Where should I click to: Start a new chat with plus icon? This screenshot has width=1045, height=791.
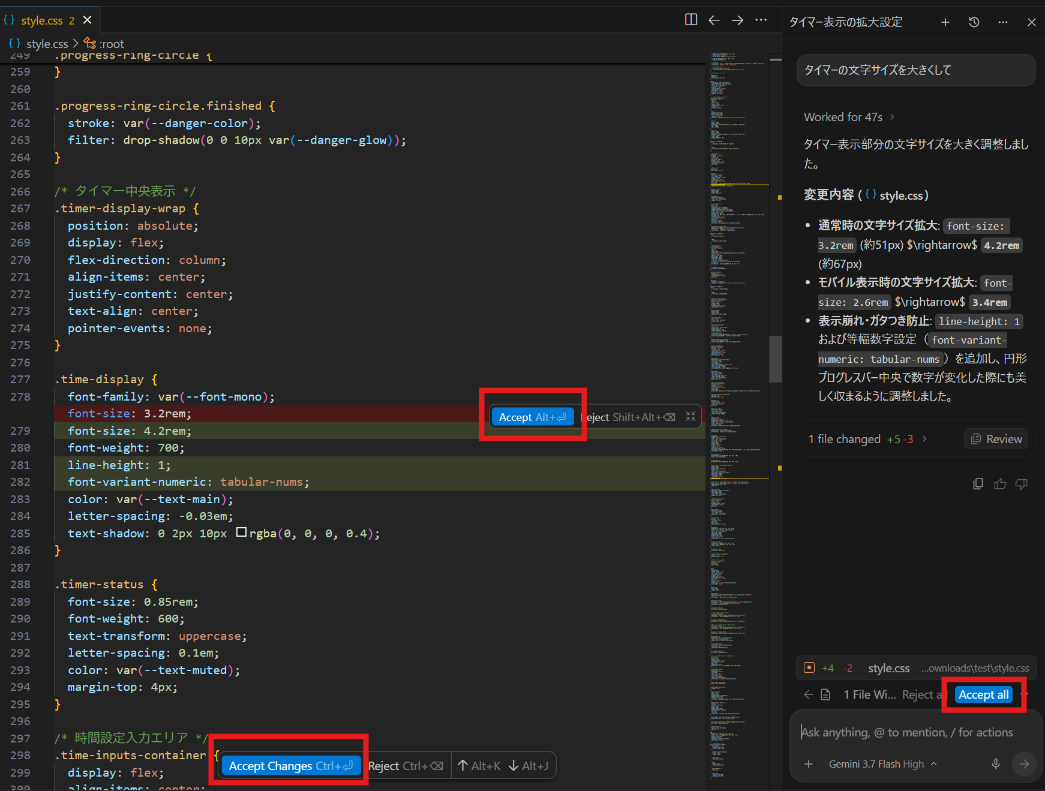point(945,22)
